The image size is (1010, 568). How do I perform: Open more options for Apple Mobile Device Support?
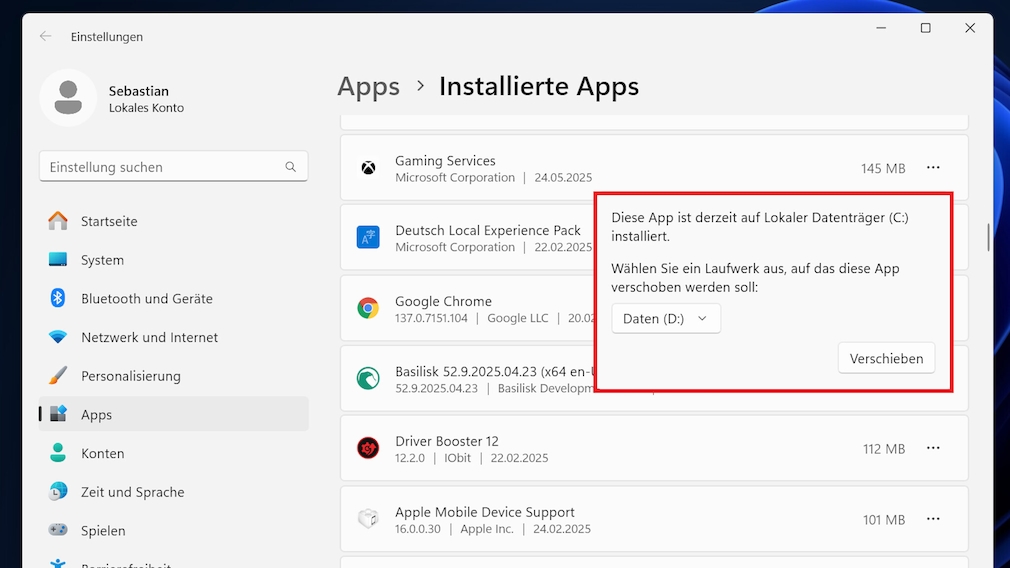click(933, 519)
